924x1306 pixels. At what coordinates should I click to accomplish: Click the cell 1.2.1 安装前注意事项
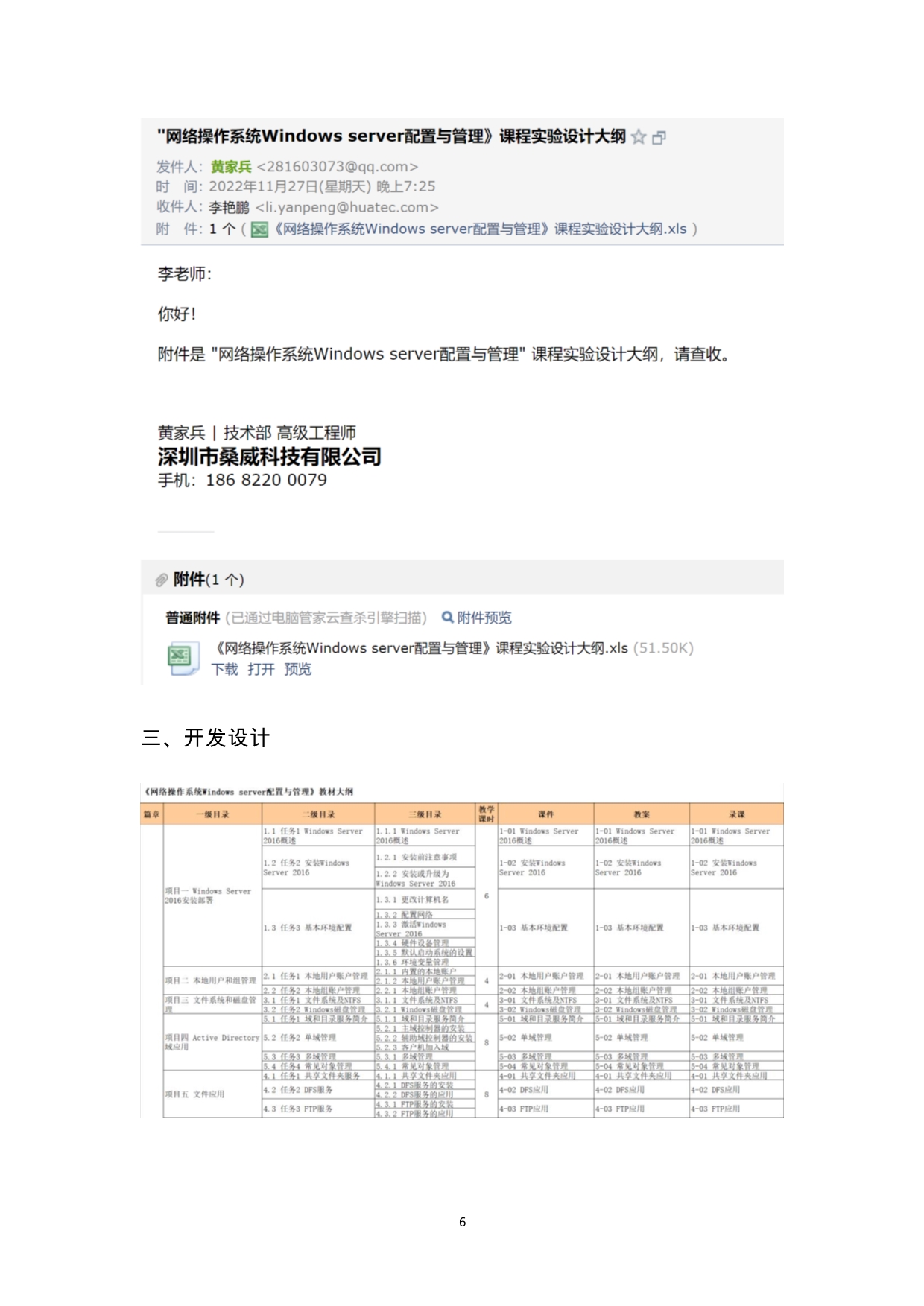[x=425, y=858]
